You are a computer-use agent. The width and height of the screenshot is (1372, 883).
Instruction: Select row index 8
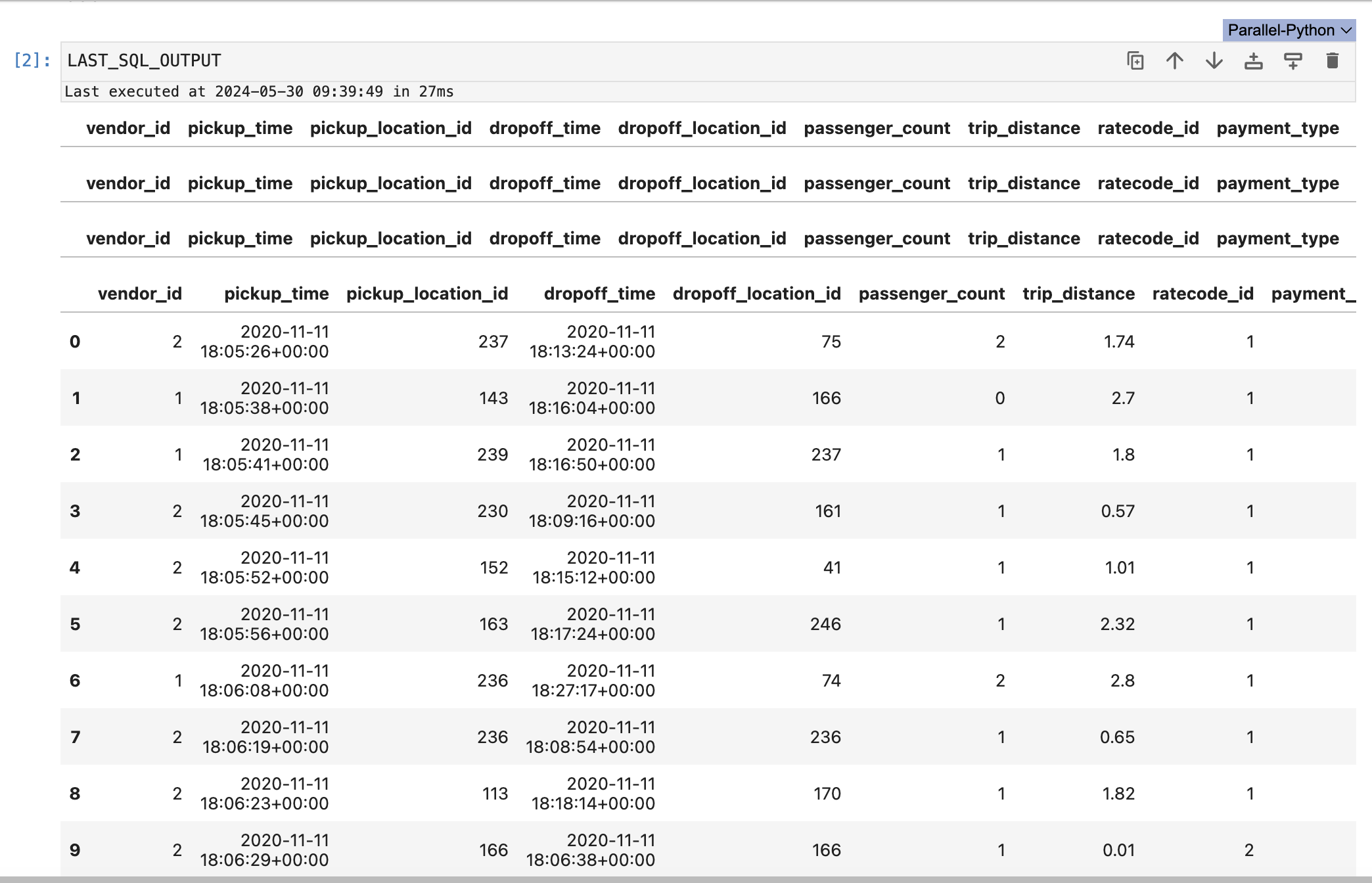point(75,794)
